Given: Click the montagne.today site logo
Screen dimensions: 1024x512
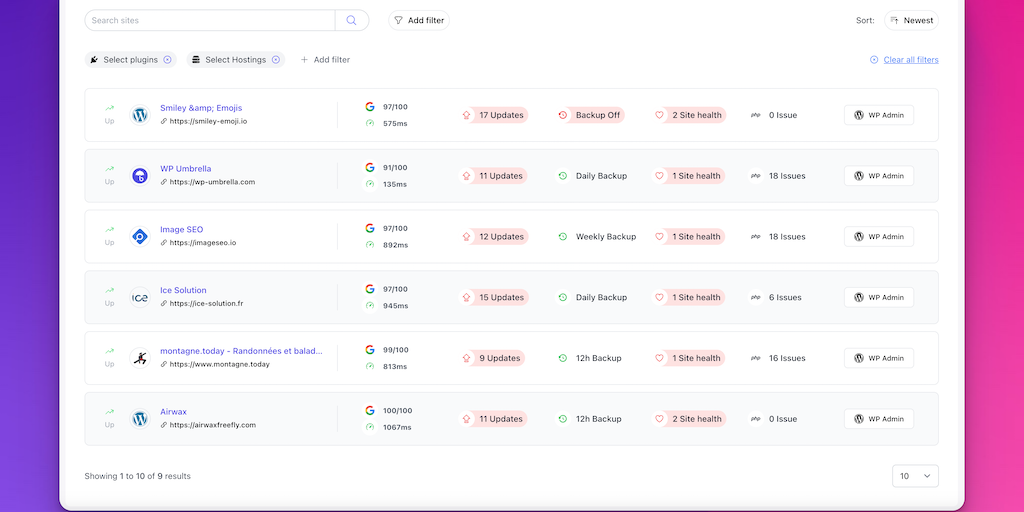Looking at the screenshot, I should pyautogui.click(x=140, y=358).
